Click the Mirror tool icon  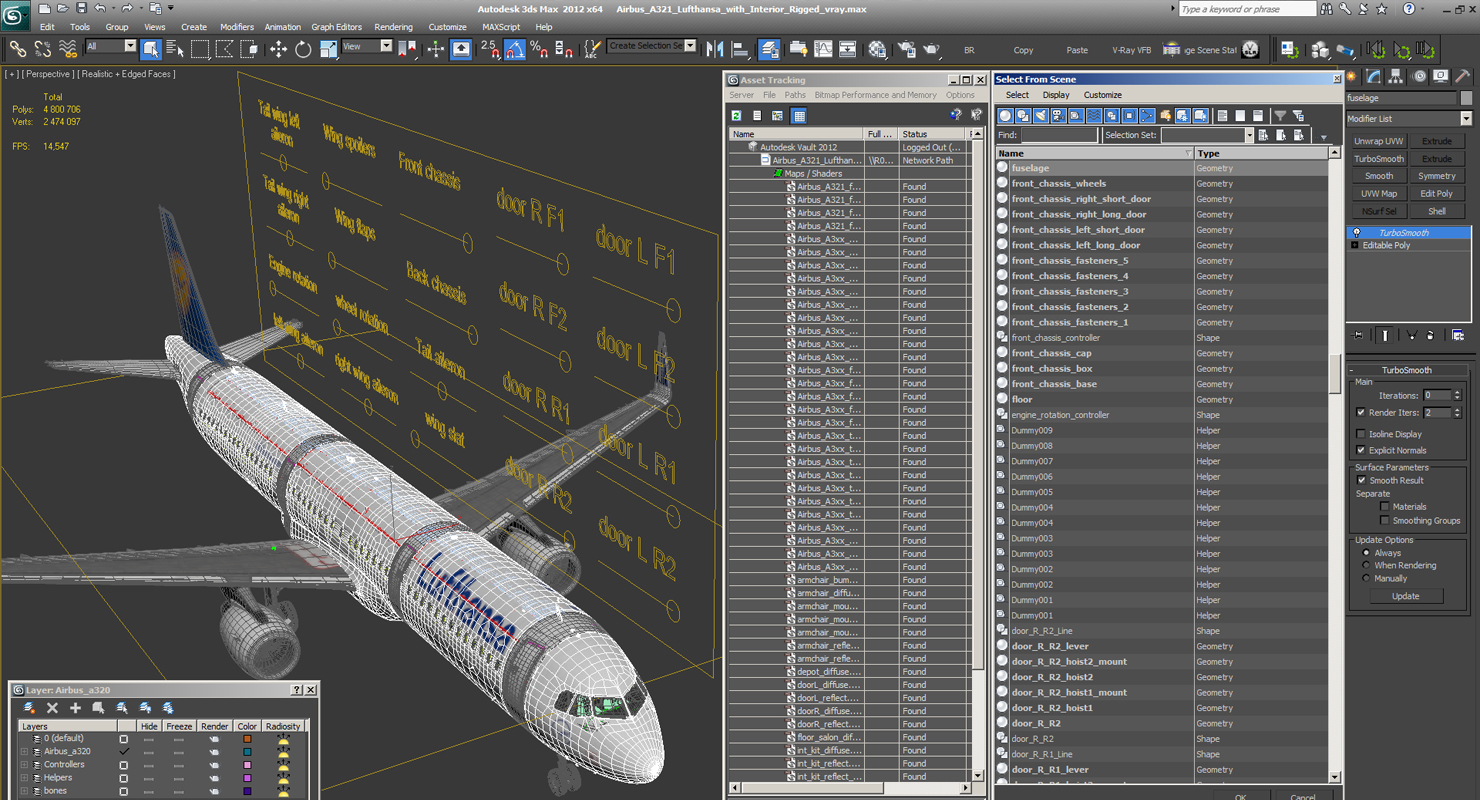tap(715, 48)
